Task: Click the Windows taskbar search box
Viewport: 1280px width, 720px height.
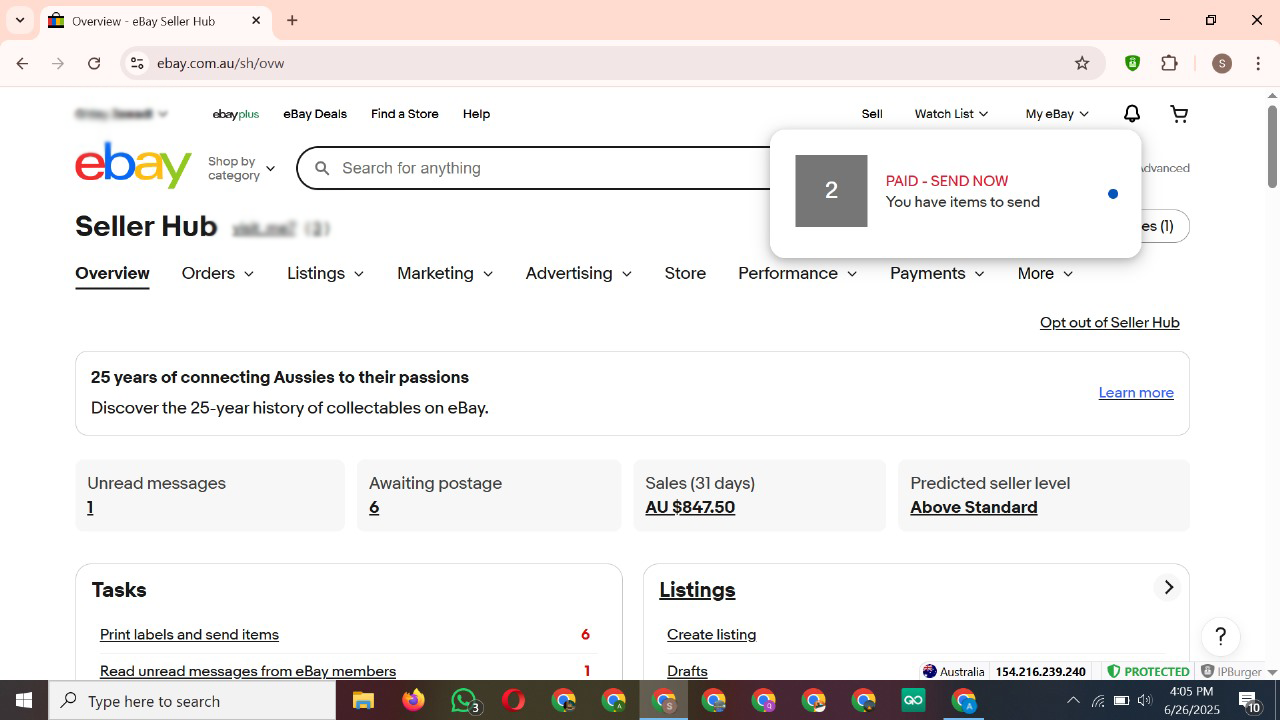Action: [192, 701]
